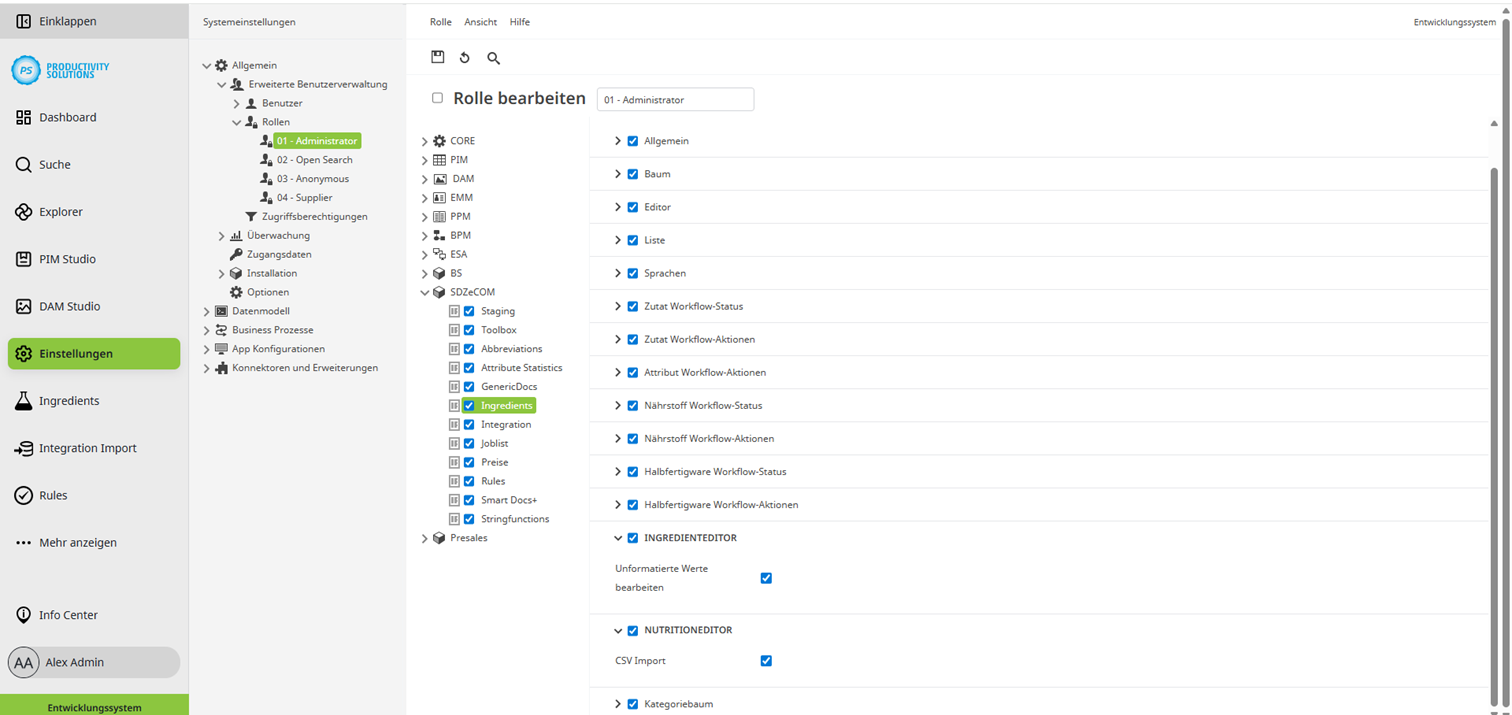This screenshot has width=1512, height=715.
Task: Uncheck the Staging permission checkbox
Action: [468, 311]
